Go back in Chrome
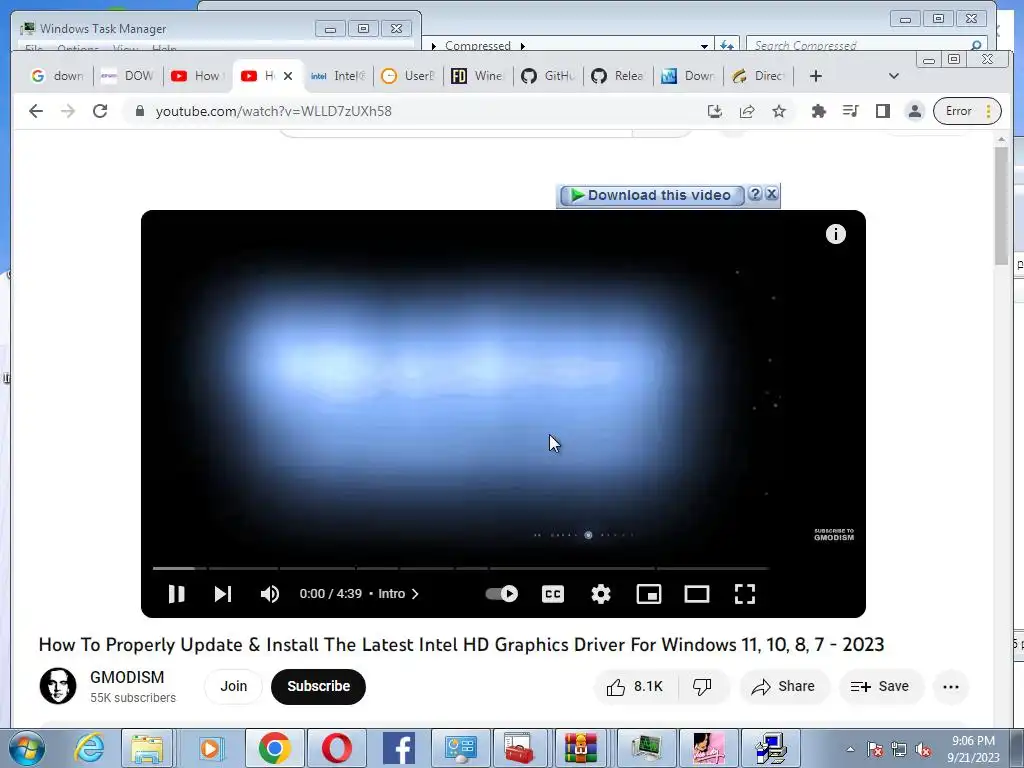This screenshot has height=768, width=1024. click(36, 111)
